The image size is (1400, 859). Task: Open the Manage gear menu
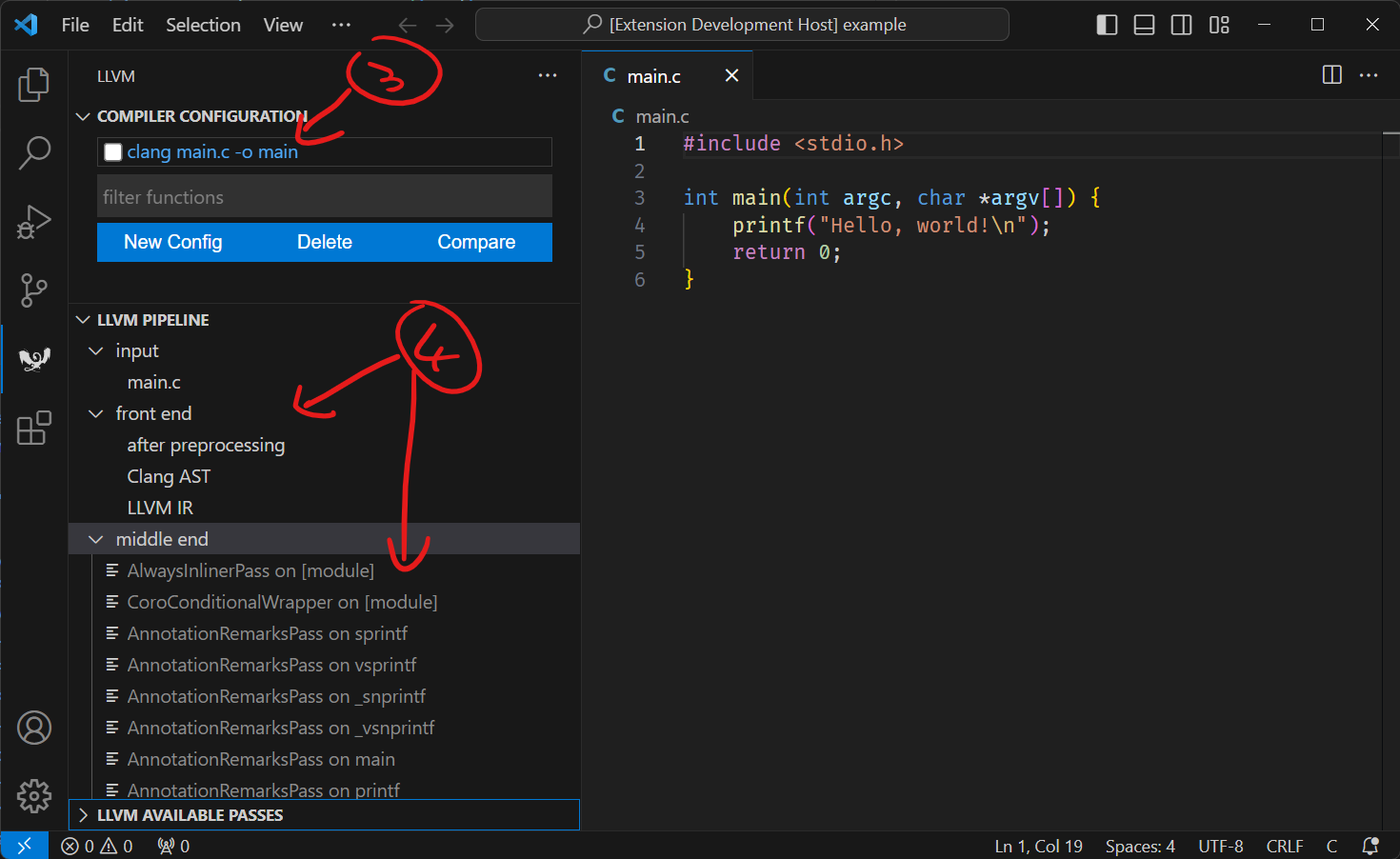[33, 796]
